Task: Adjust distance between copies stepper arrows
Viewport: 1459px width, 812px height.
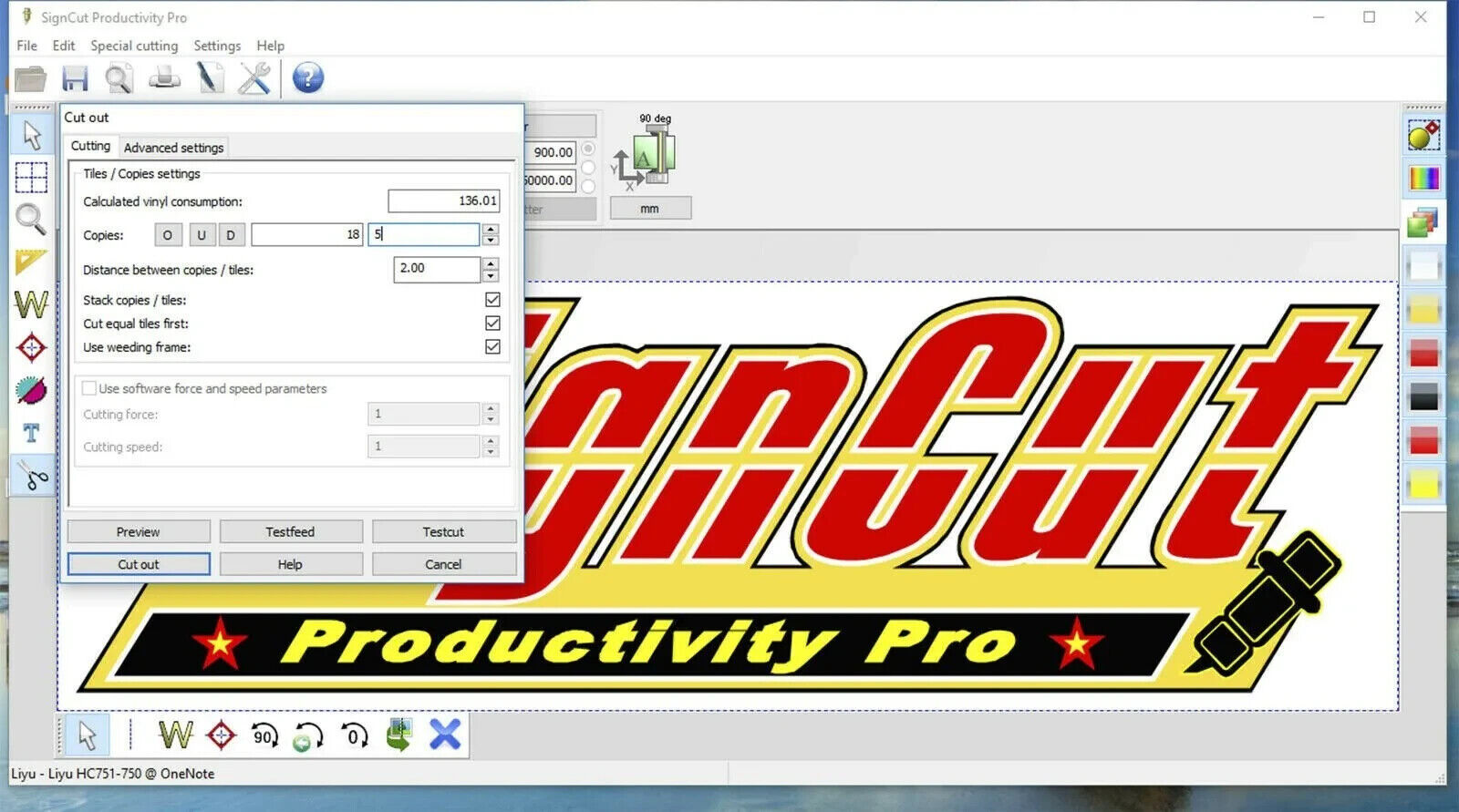Action: [x=491, y=269]
